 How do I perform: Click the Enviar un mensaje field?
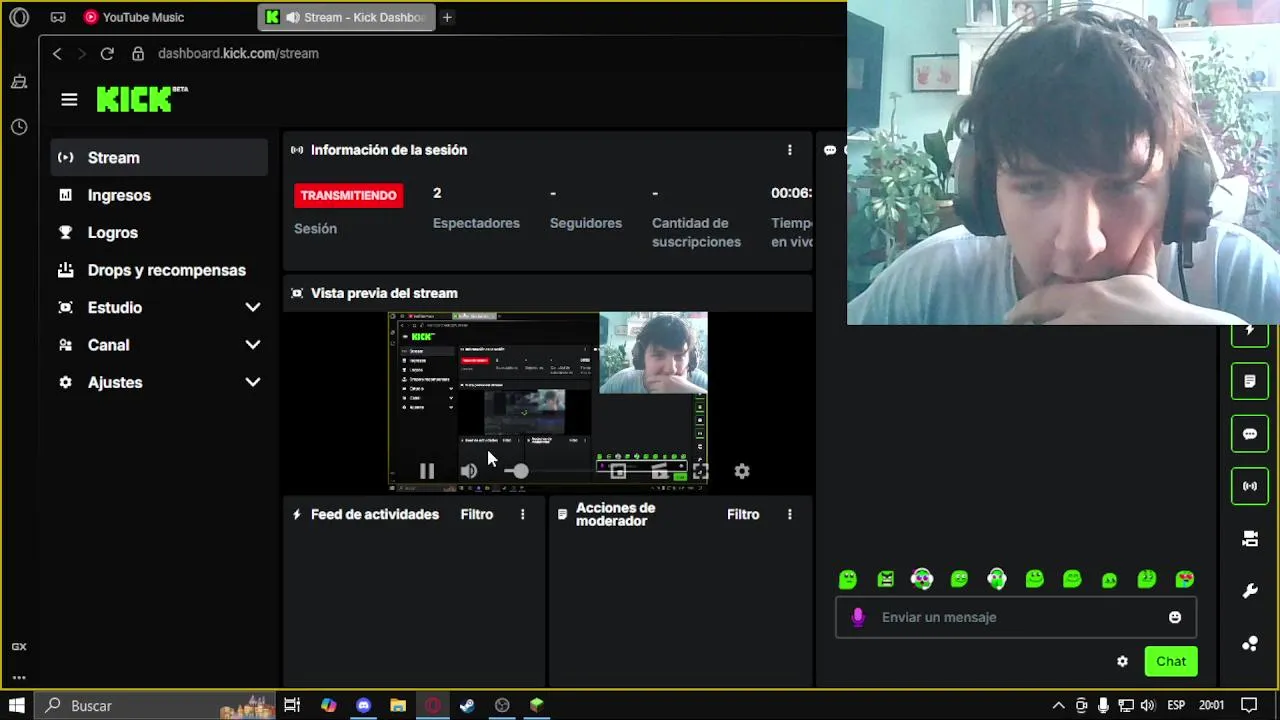[1015, 617]
